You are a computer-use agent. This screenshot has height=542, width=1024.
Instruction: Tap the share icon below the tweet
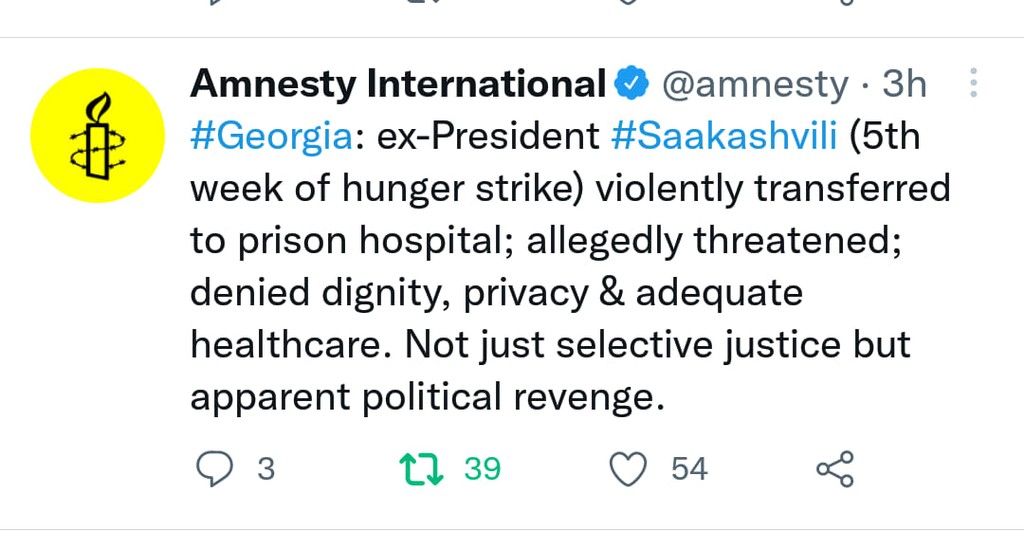834,468
